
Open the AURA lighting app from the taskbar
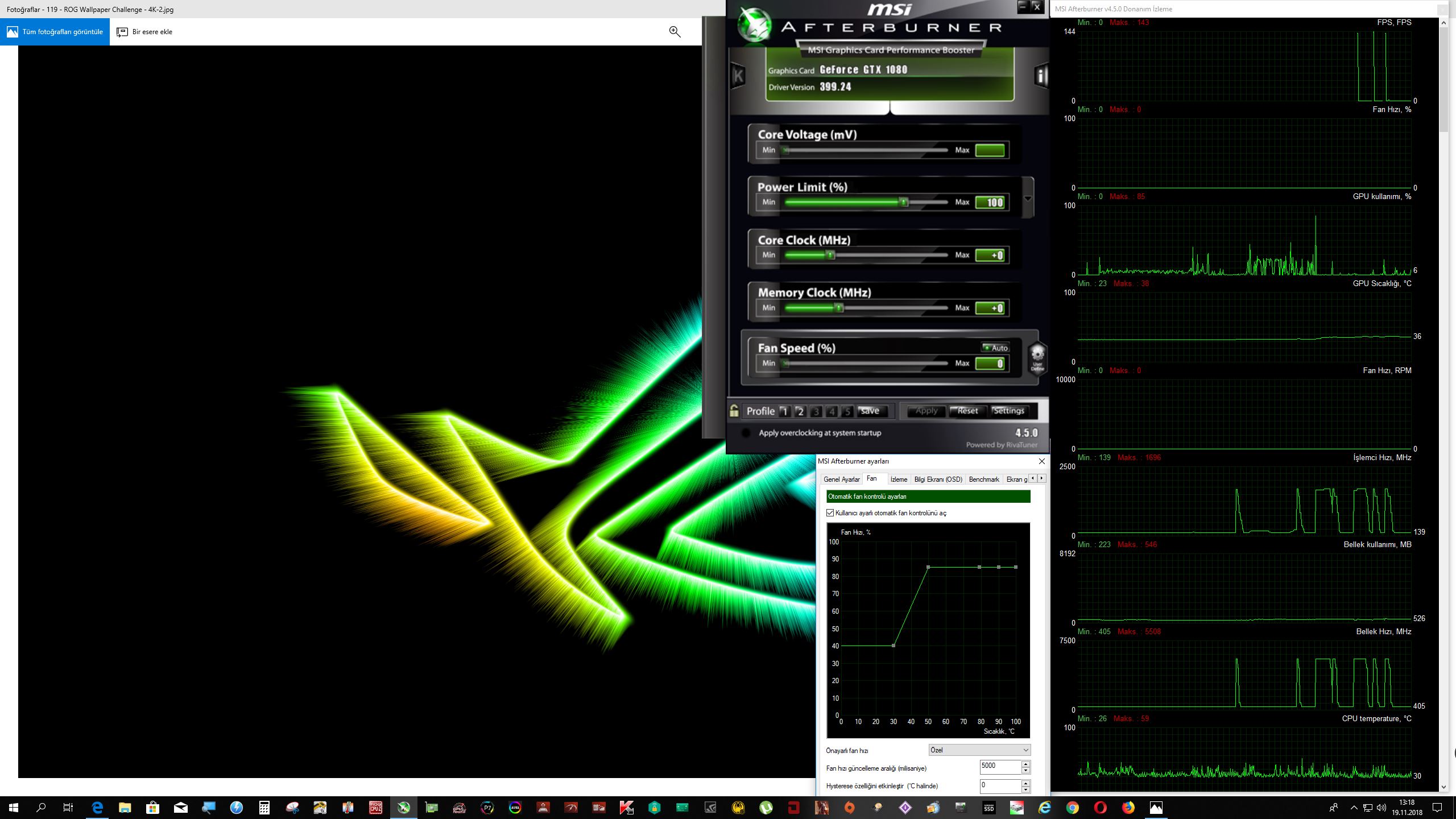[515, 808]
